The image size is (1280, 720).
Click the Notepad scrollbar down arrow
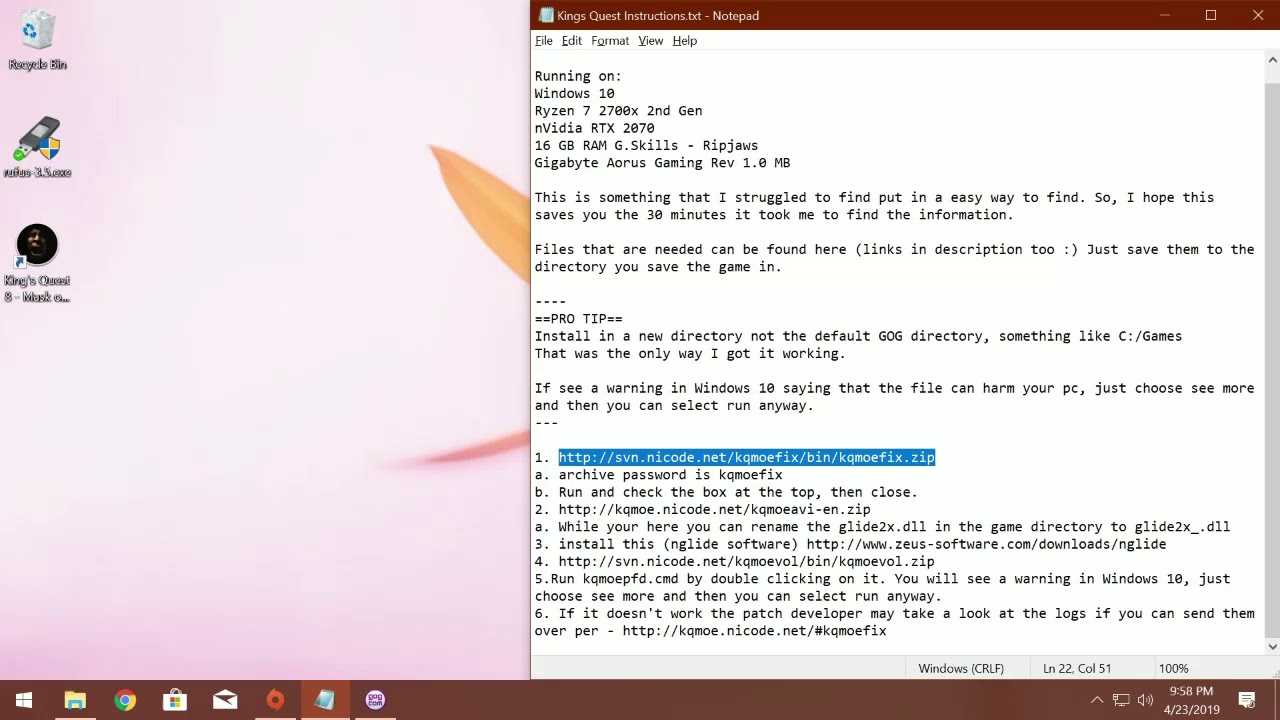pos(1272,647)
